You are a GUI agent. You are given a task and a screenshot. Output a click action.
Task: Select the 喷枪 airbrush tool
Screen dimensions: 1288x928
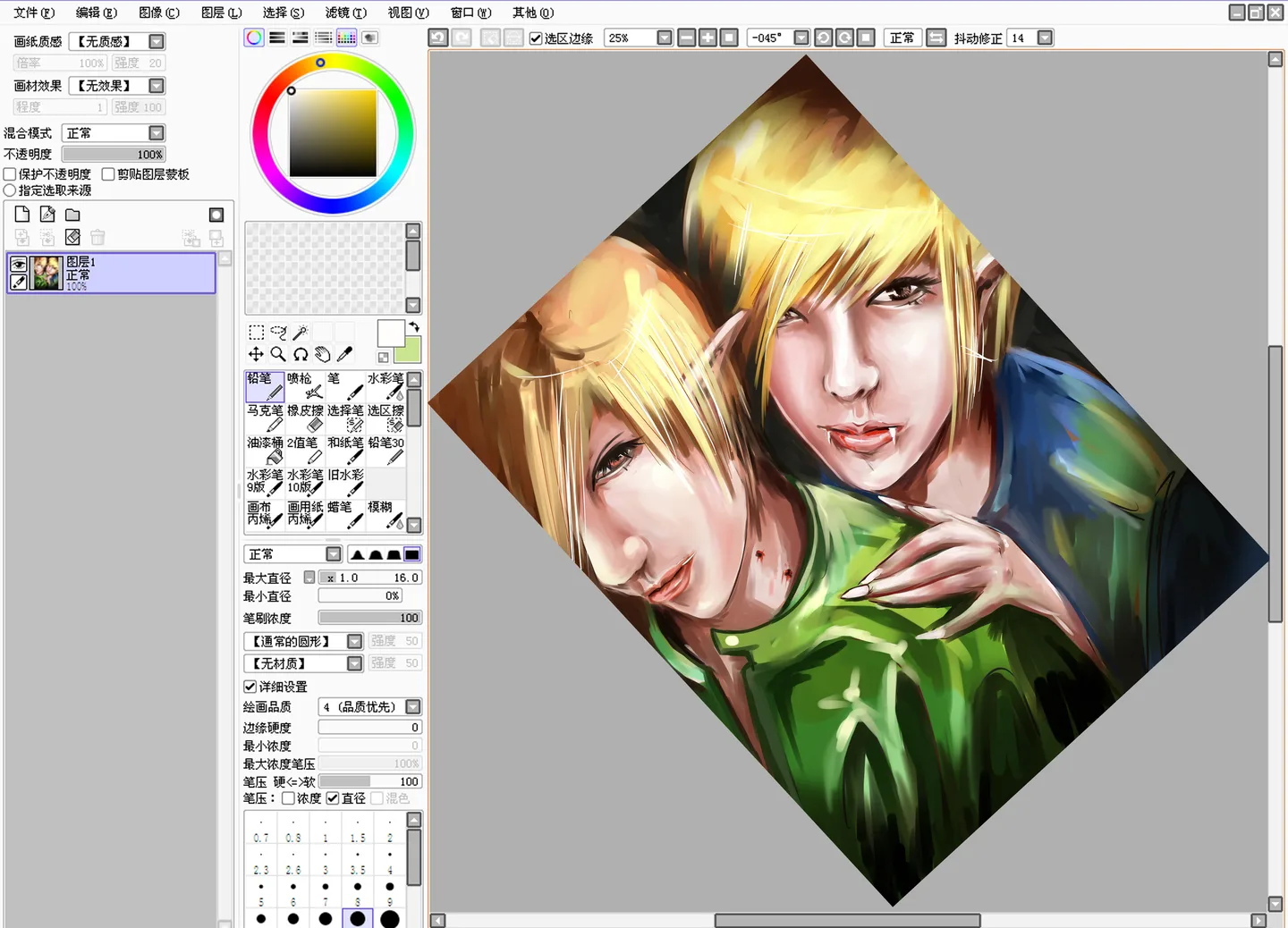(305, 385)
